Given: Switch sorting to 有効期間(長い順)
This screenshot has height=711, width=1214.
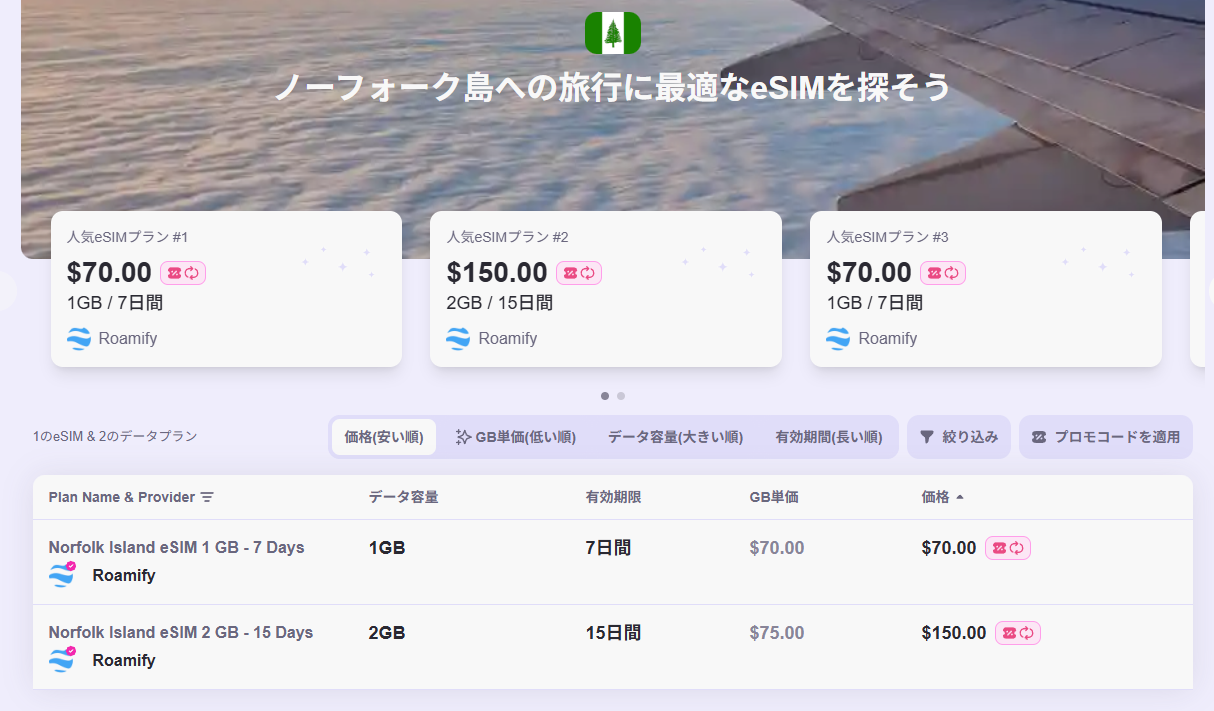Looking at the screenshot, I should click(828, 437).
